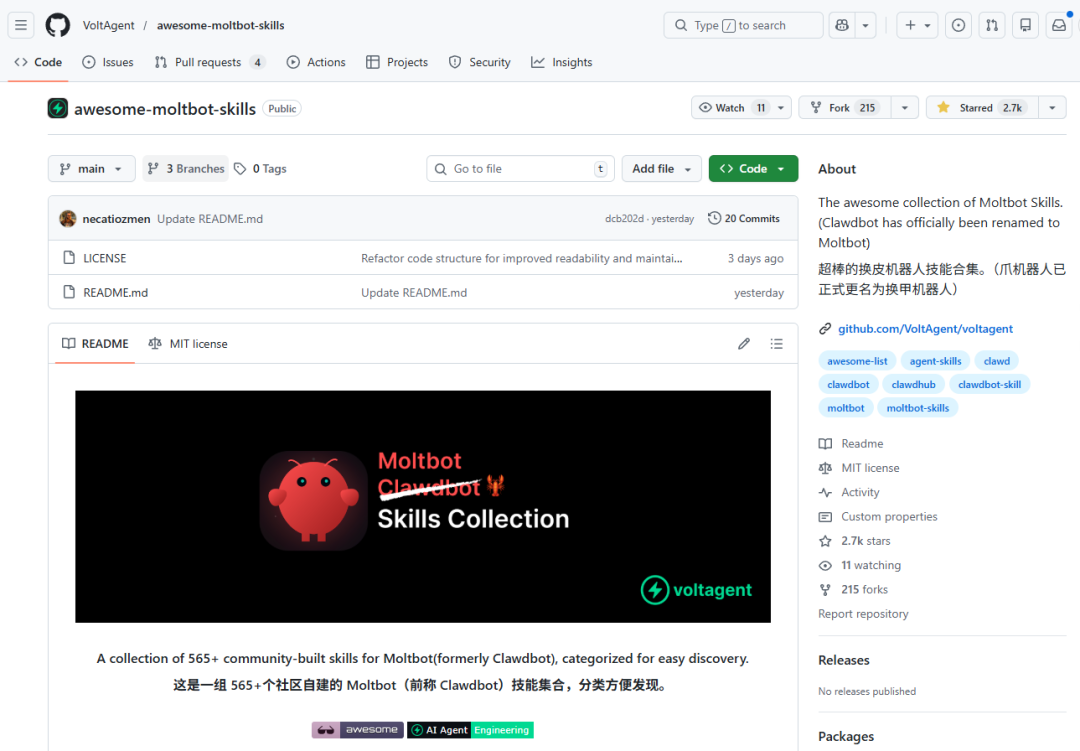The width and height of the screenshot is (1080, 751).
Task: Open commit dcb202d hash link
Action: click(x=624, y=218)
